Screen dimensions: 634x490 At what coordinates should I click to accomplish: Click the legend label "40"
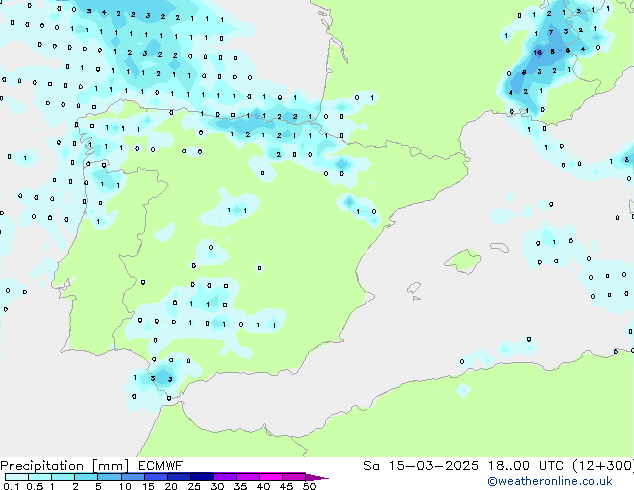[263, 486]
